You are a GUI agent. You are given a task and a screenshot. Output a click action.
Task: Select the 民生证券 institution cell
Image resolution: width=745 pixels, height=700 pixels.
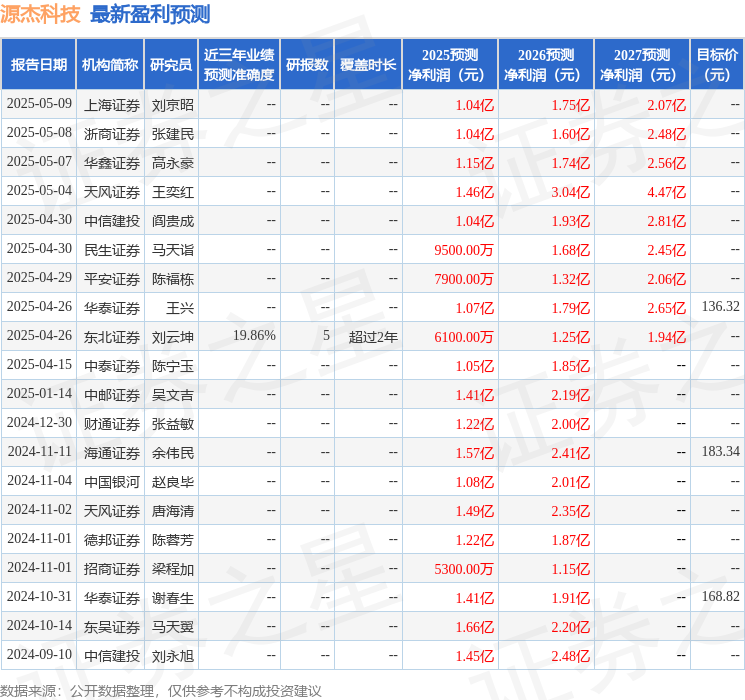pyautogui.click(x=112, y=250)
